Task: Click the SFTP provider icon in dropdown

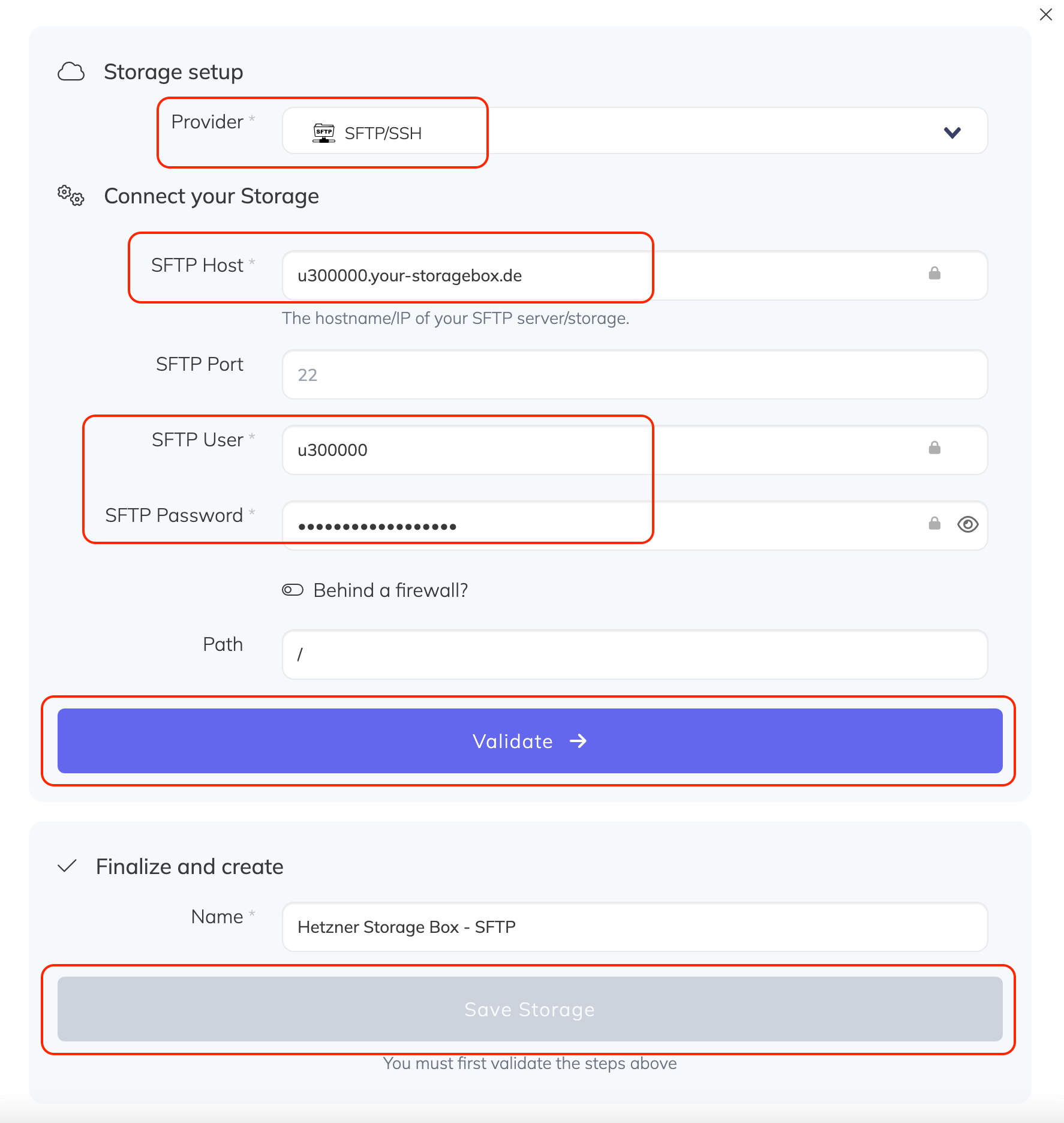Action: (x=324, y=133)
